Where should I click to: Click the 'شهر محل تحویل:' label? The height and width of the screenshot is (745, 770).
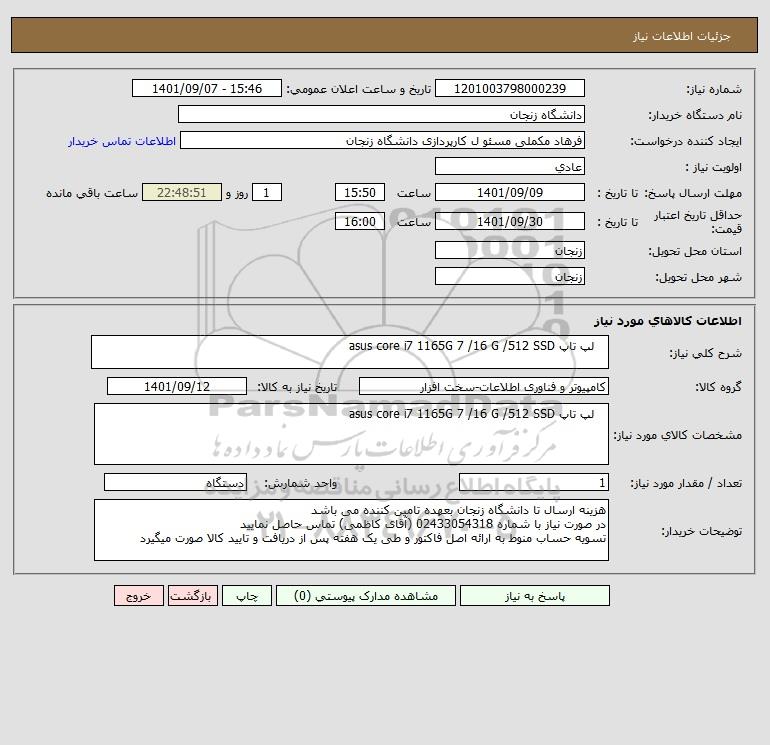(x=699, y=277)
